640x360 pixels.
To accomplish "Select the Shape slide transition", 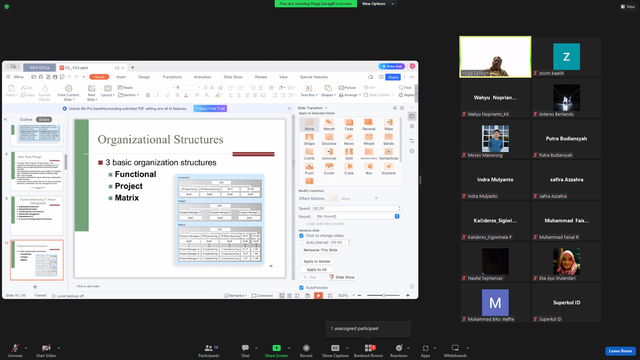I will 309,139.
